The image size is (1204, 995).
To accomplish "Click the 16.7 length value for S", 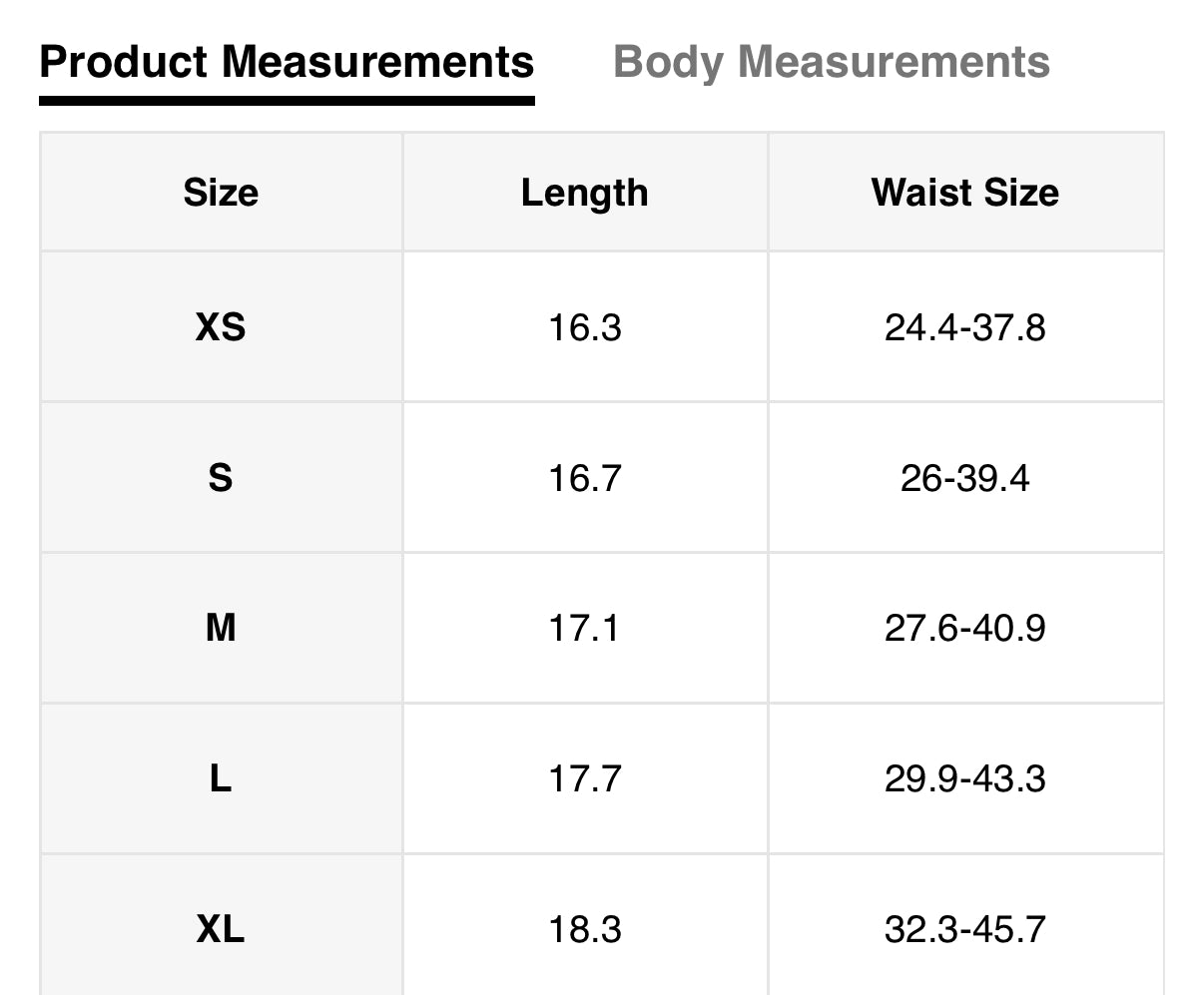I will [x=584, y=478].
